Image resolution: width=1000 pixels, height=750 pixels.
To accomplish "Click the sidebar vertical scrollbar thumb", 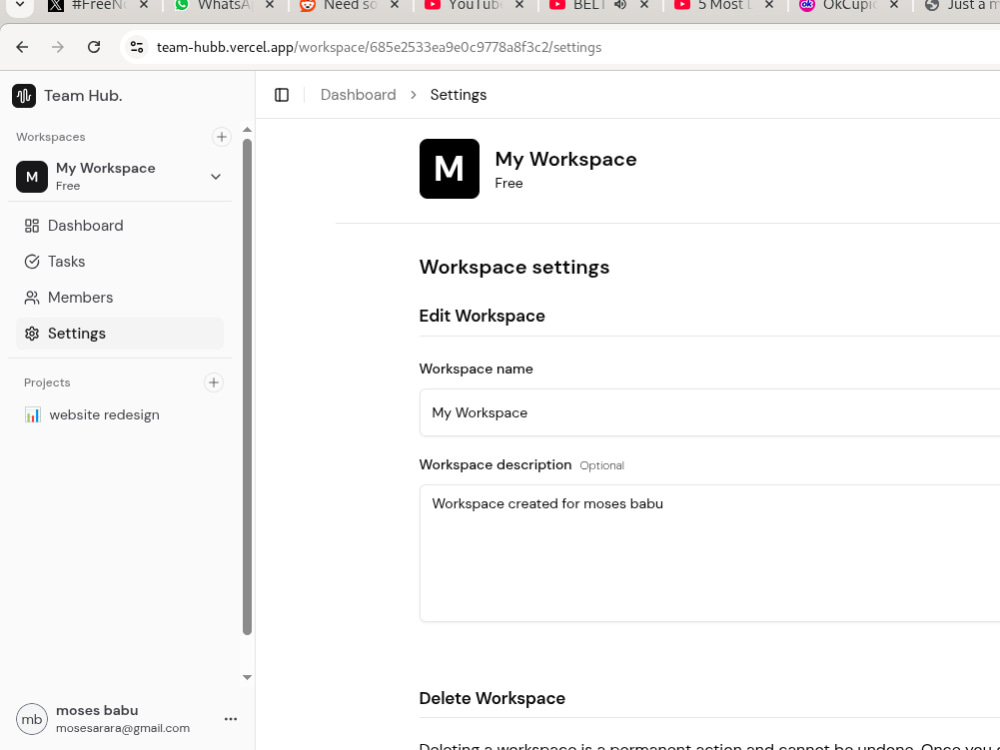I will coord(247,387).
